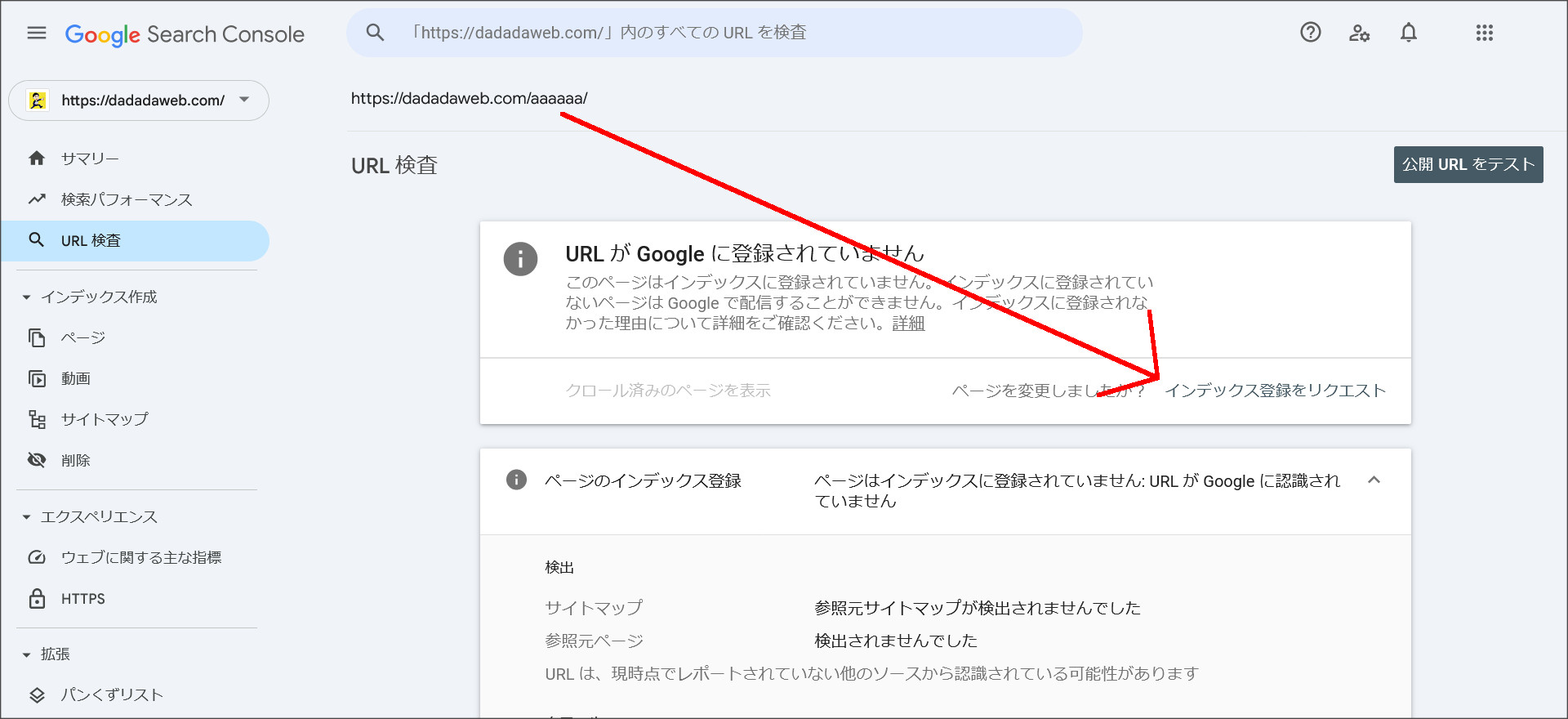
Task: Open the 動画 indexing report
Action: 135,378
